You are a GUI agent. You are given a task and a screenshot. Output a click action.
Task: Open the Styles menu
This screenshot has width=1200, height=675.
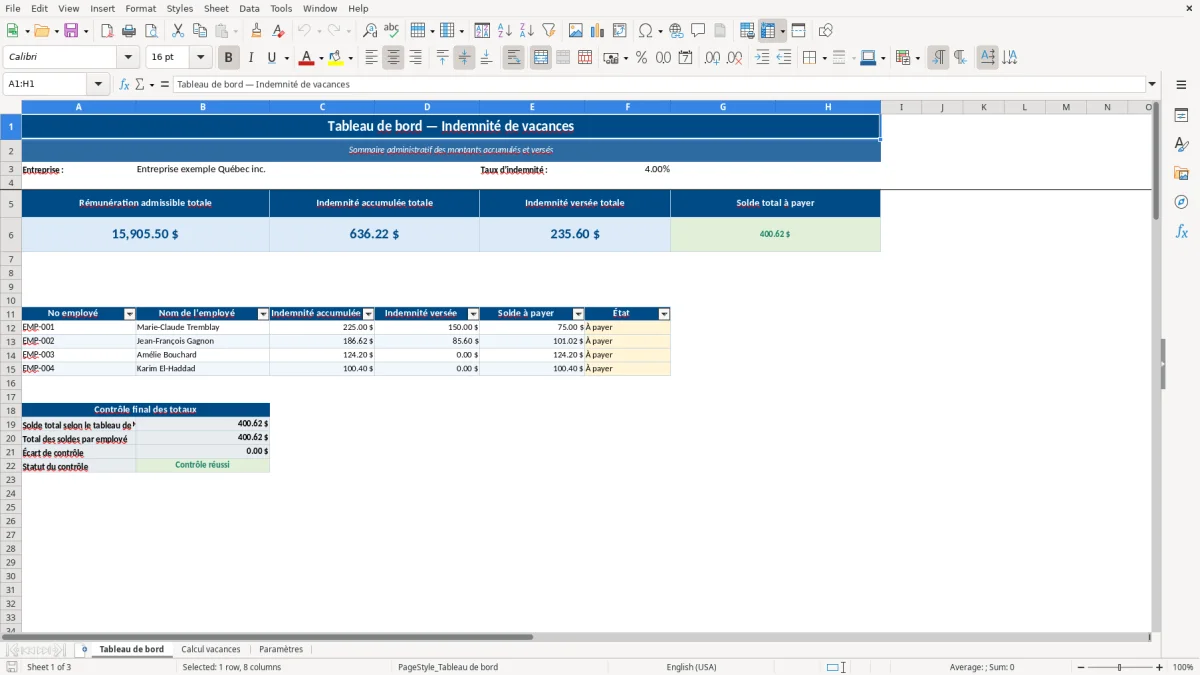(180, 8)
